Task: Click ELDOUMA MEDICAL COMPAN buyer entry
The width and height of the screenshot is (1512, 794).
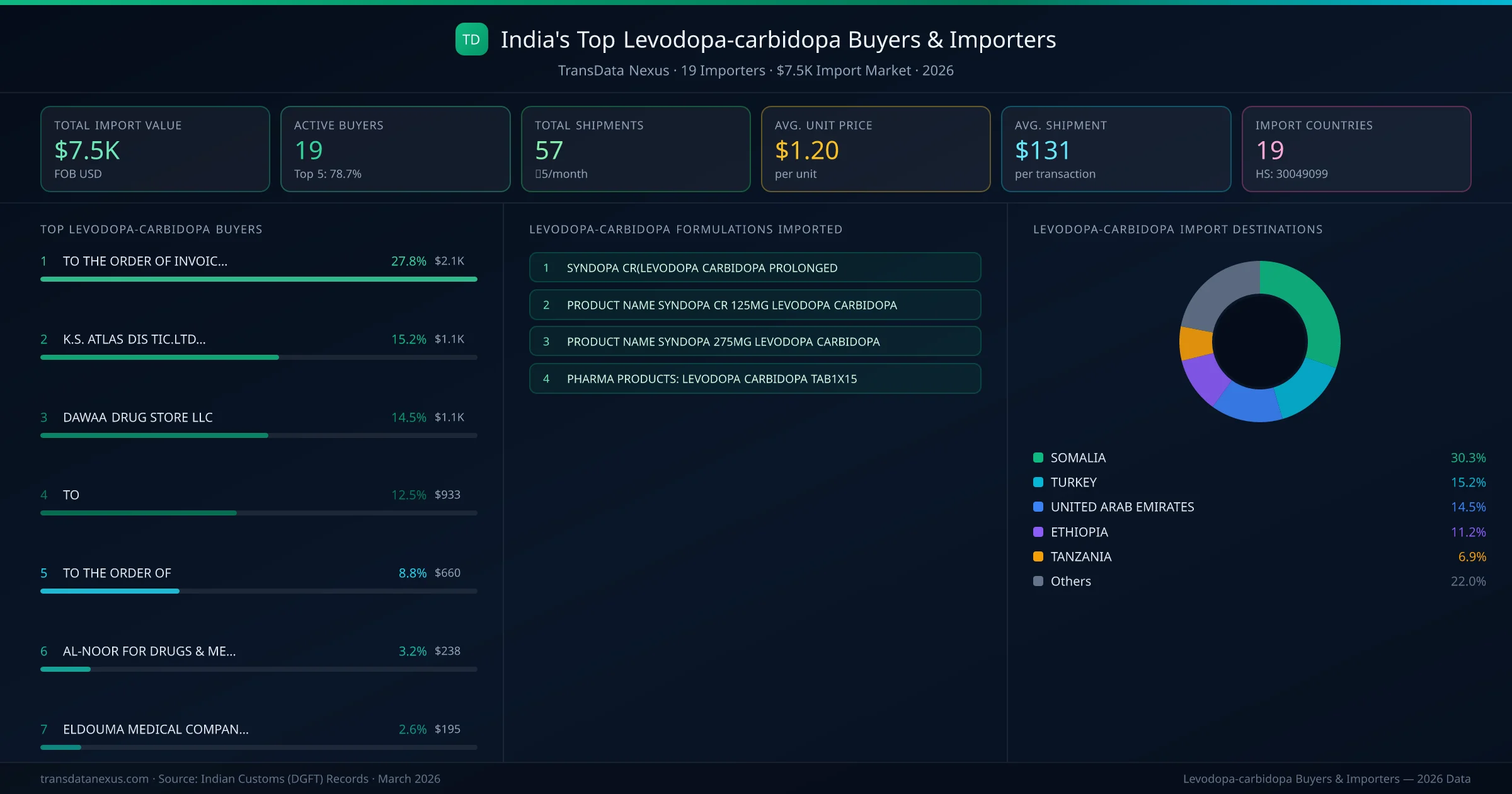Action: pyautogui.click(x=156, y=729)
